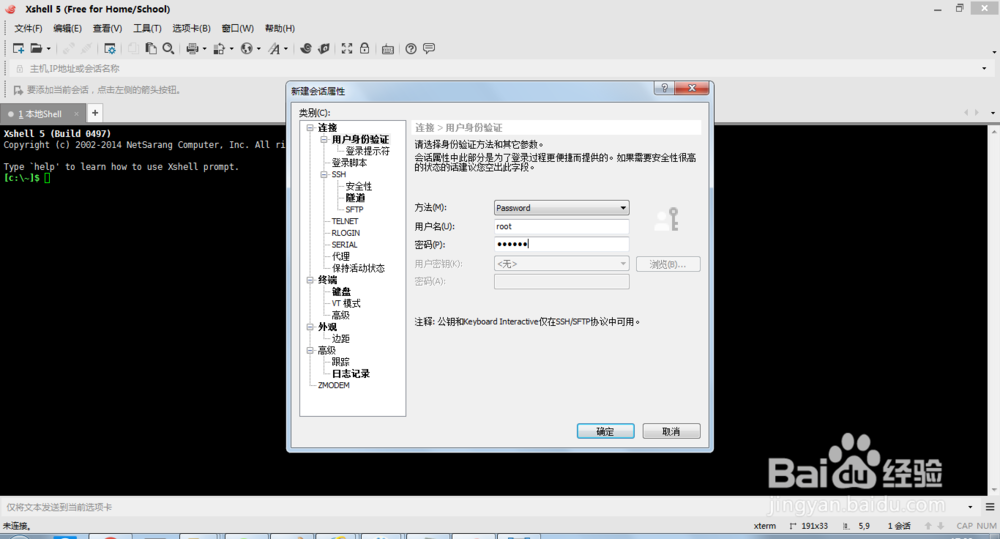Viewport: 1000px width, 539px height.
Task: Click the add-current-session arrow icon
Action: click(x=18, y=90)
